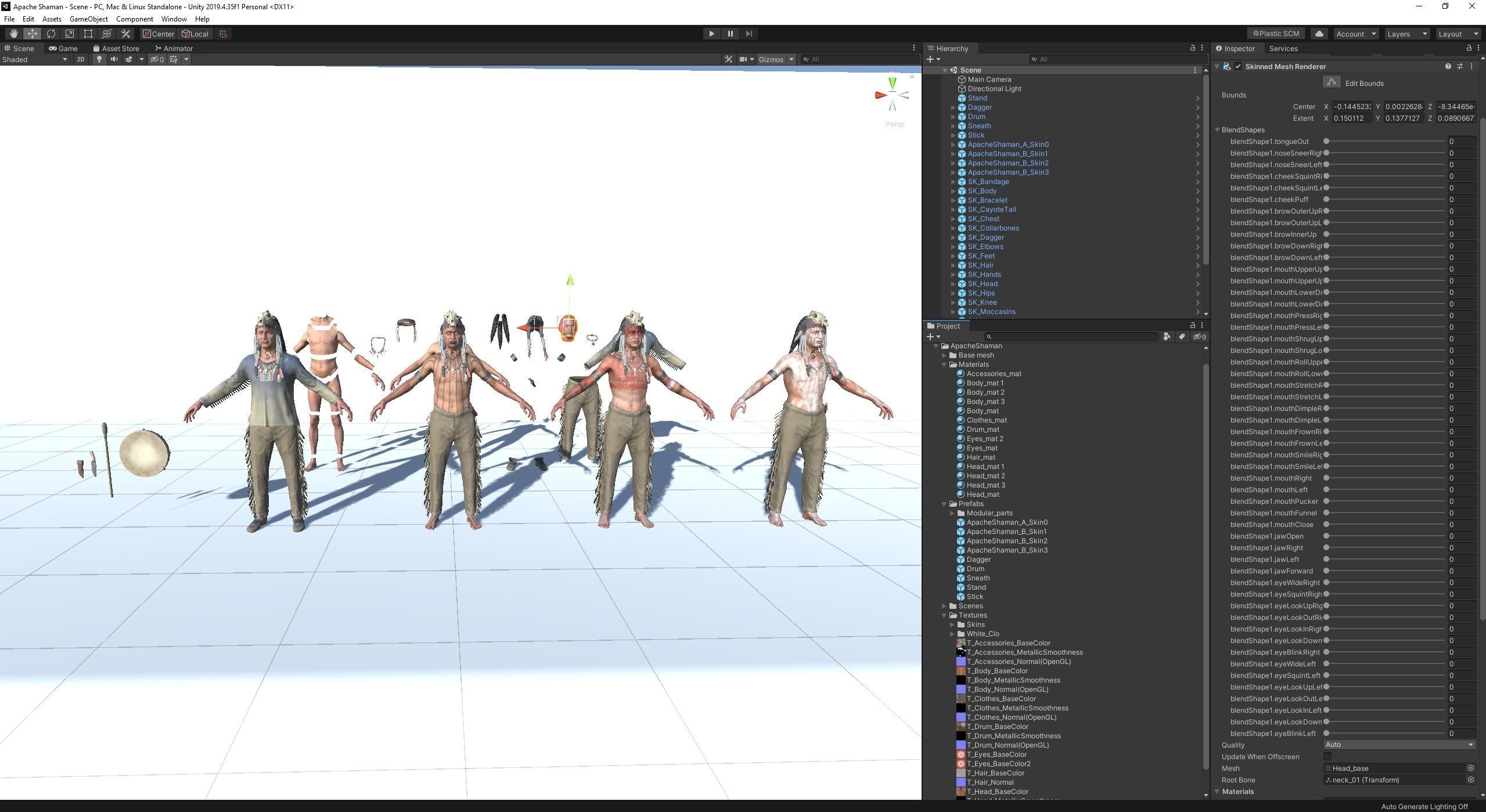The height and width of the screenshot is (812, 1486).
Task: Open the Quality Auto dropdown
Action: 1399,745
